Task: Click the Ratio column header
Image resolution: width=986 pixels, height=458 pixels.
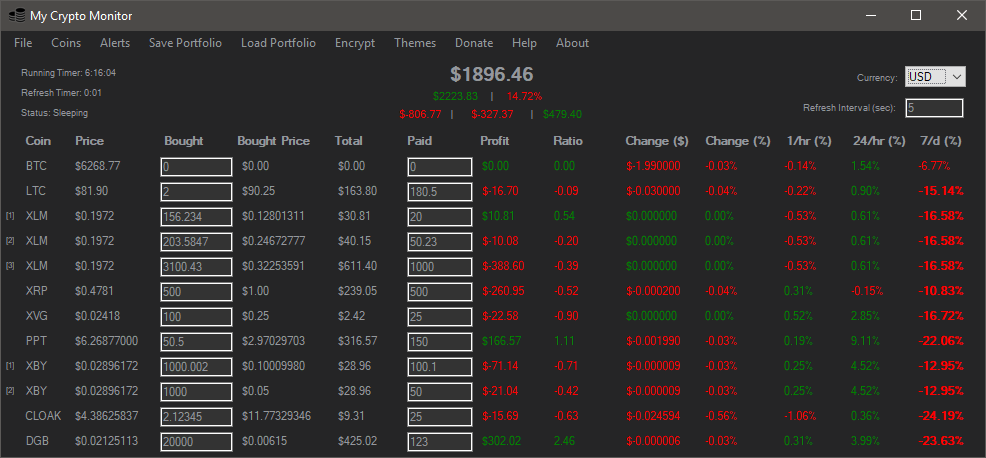Action: 568,141
